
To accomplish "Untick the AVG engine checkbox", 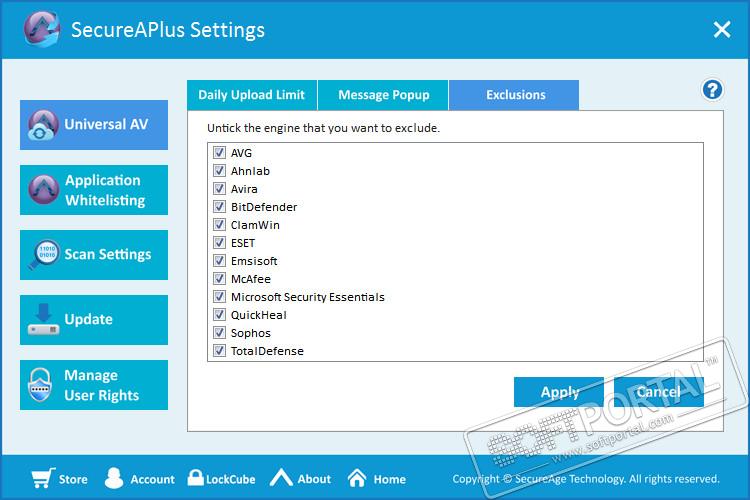I will (219, 153).
